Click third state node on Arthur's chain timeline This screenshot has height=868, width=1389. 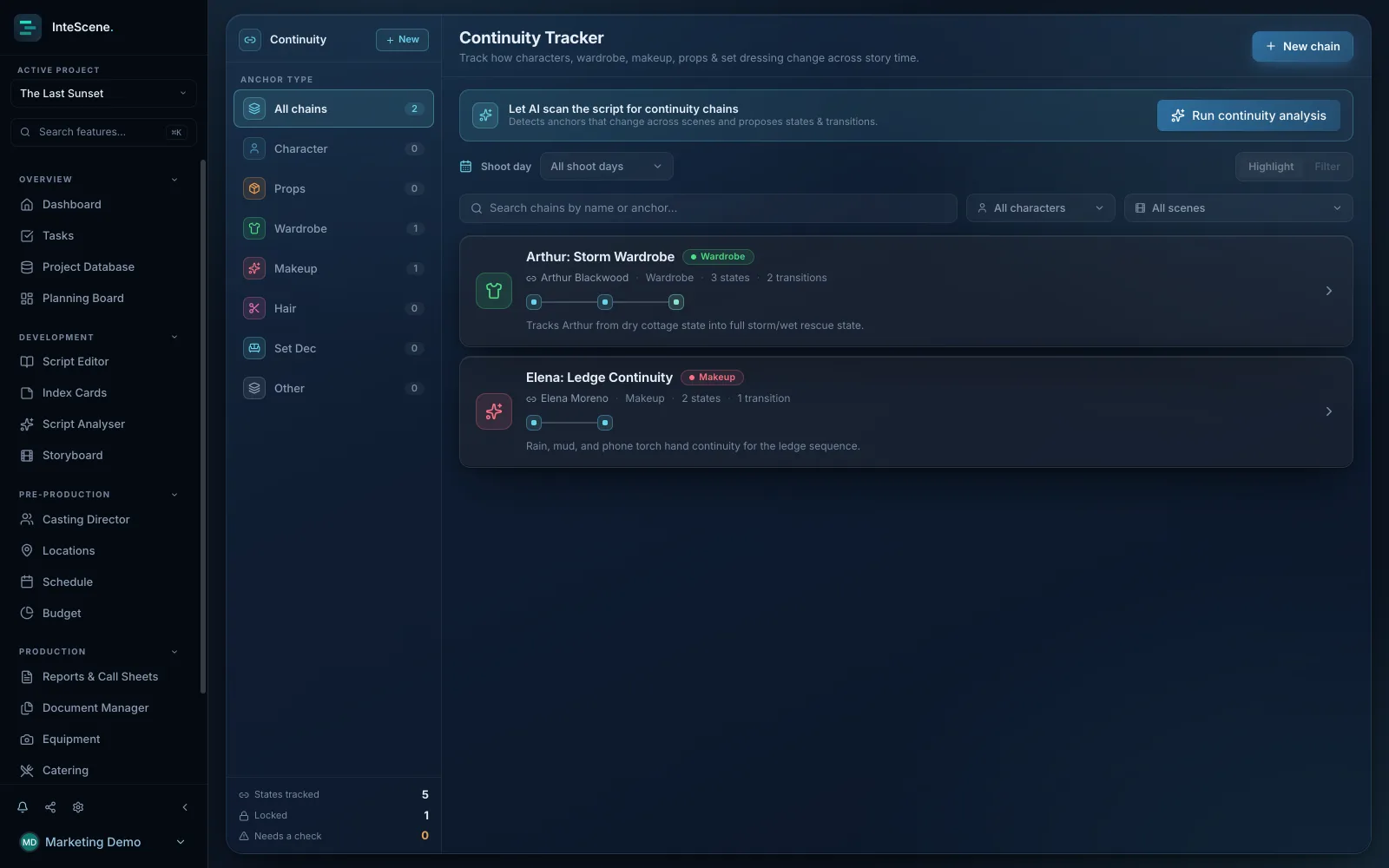click(676, 302)
